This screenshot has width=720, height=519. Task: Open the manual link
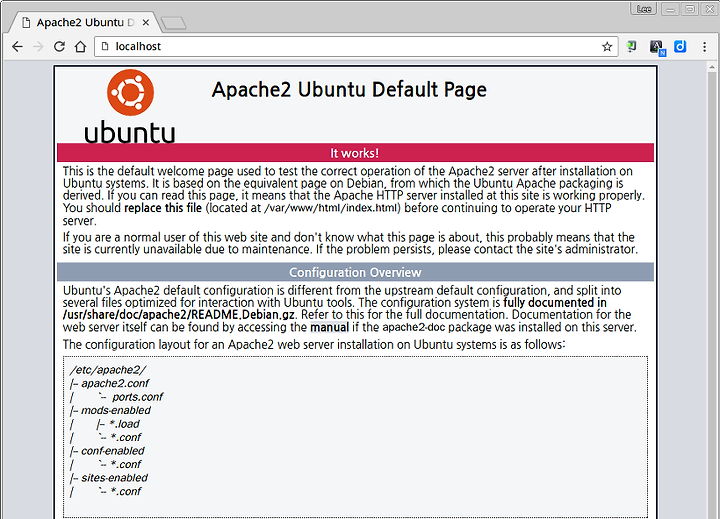[x=329, y=327]
